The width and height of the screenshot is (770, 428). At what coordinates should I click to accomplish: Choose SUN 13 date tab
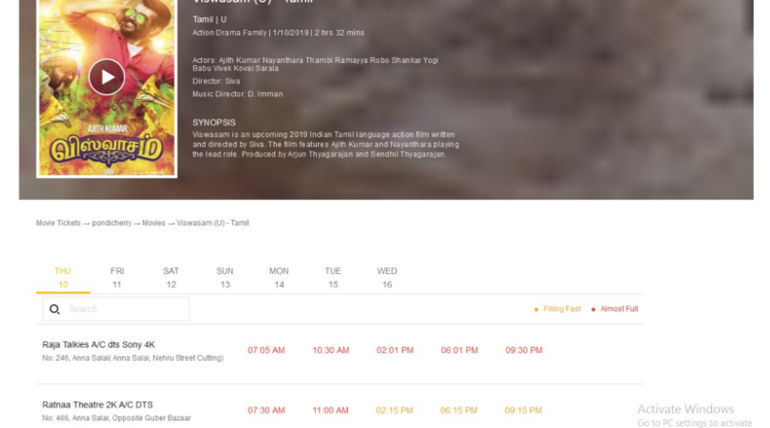(225, 278)
